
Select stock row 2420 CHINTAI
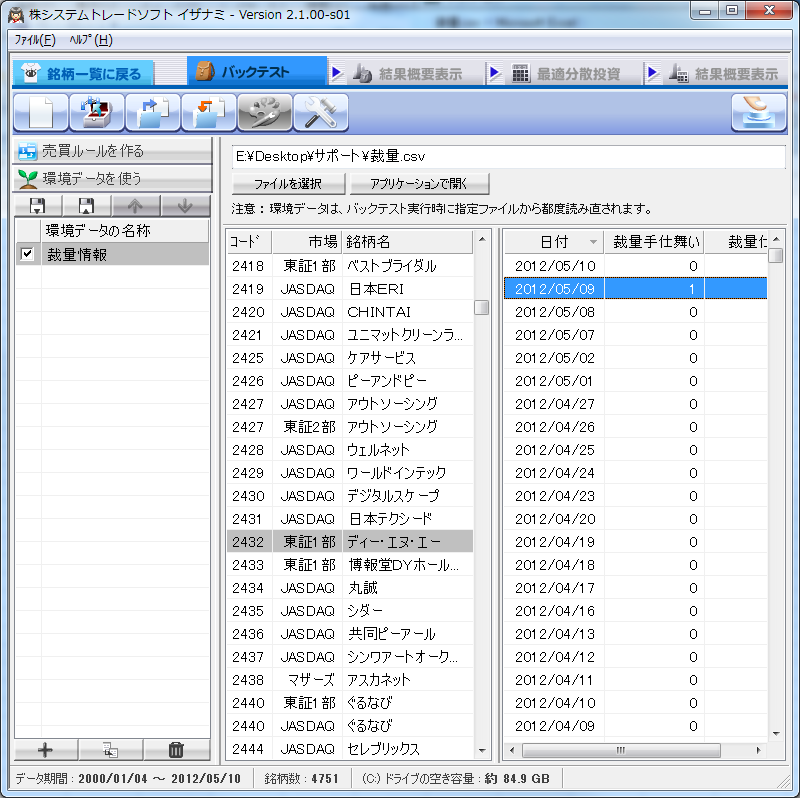[350, 312]
